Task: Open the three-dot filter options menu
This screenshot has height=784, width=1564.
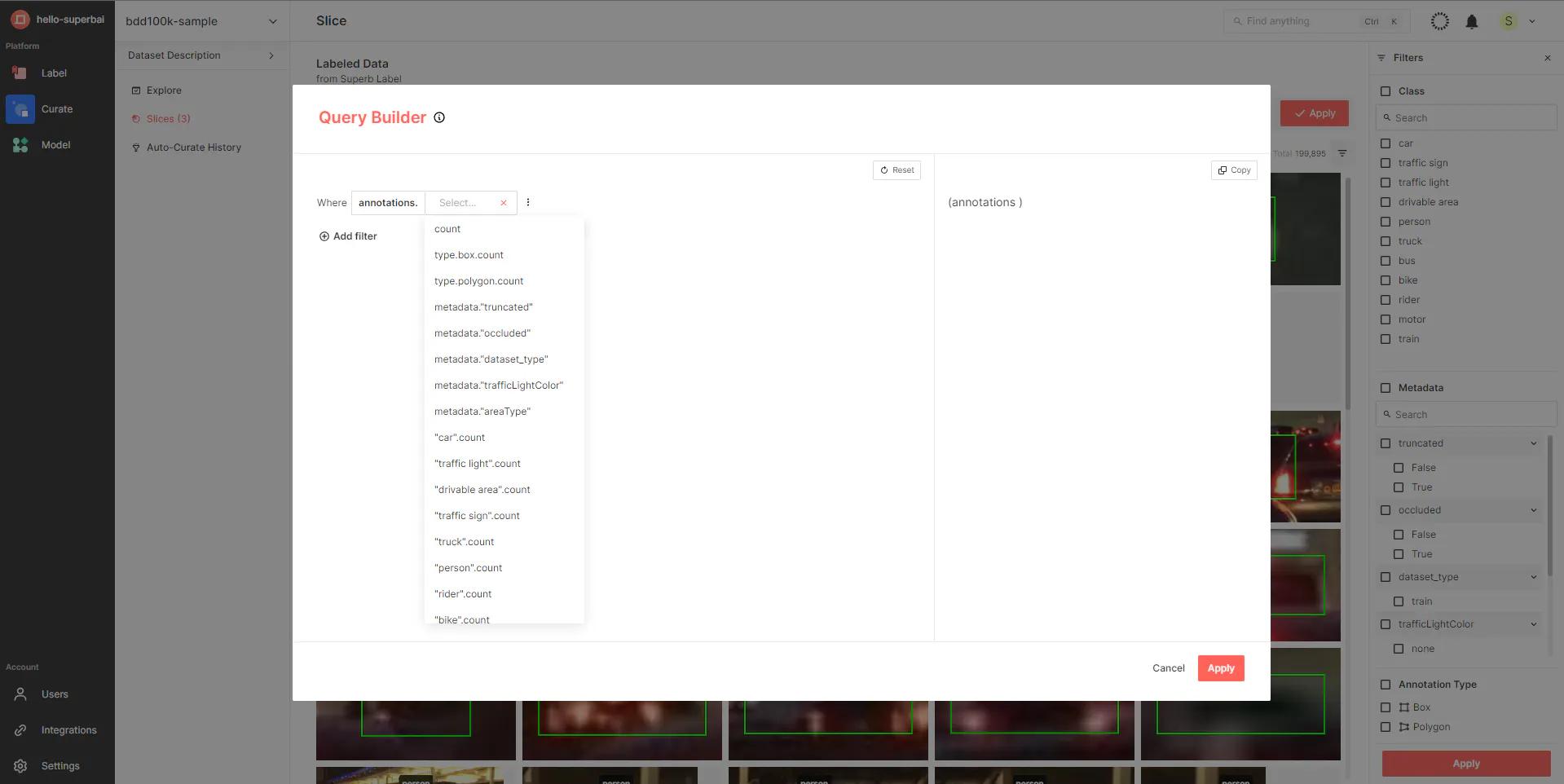Action: pyautogui.click(x=528, y=202)
